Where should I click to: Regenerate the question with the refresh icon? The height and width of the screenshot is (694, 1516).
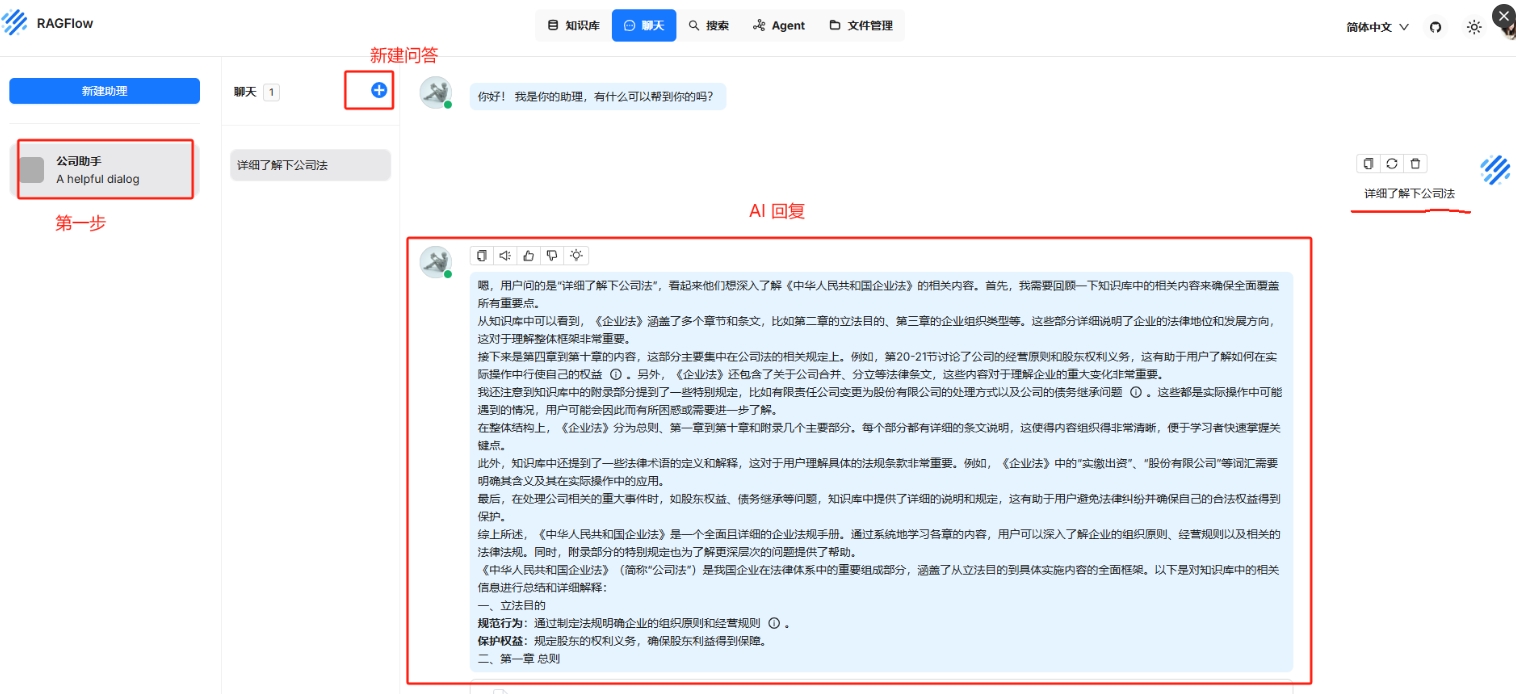pos(1392,163)
